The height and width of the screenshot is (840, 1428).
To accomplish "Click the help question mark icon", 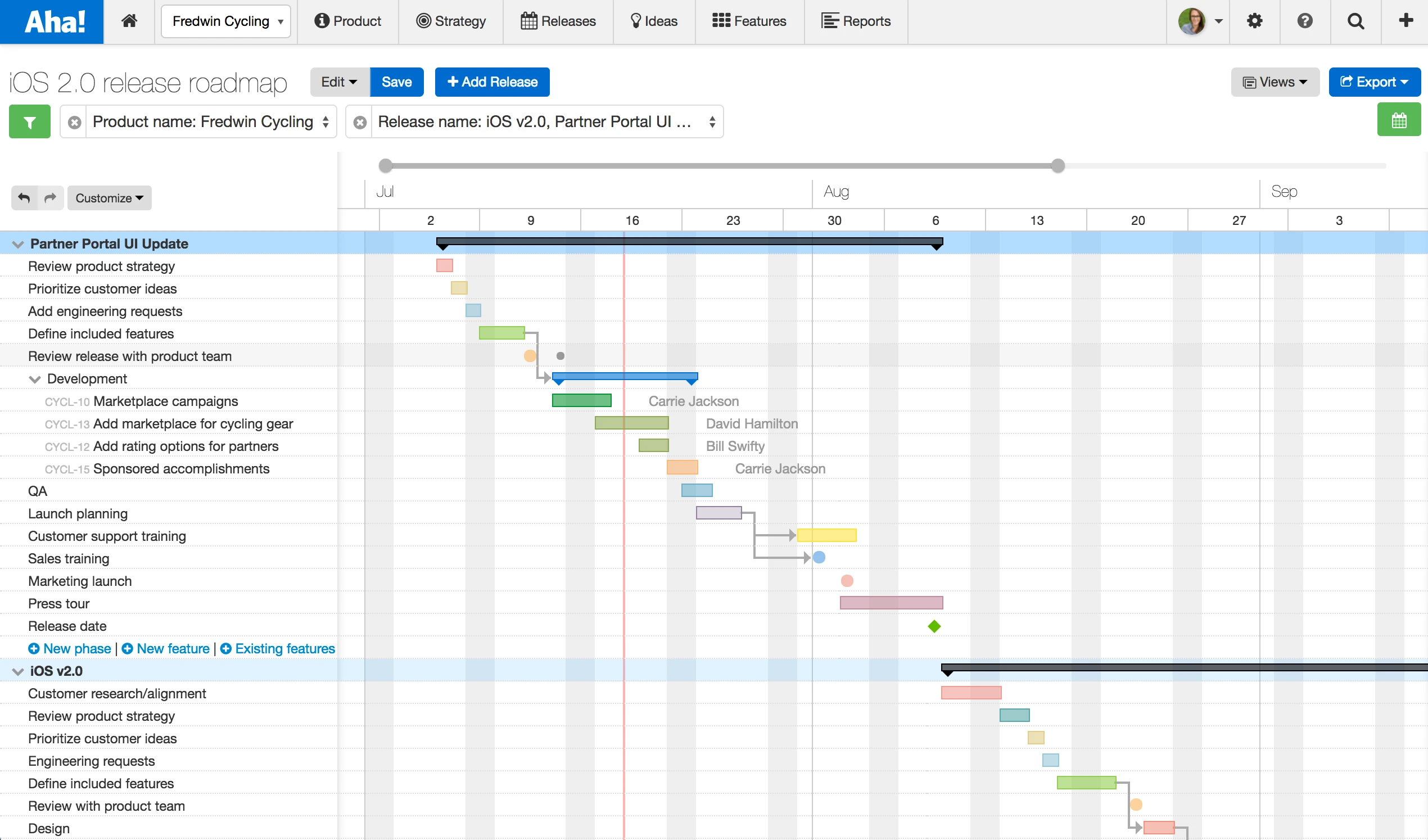I will (x=1305, y=21).
